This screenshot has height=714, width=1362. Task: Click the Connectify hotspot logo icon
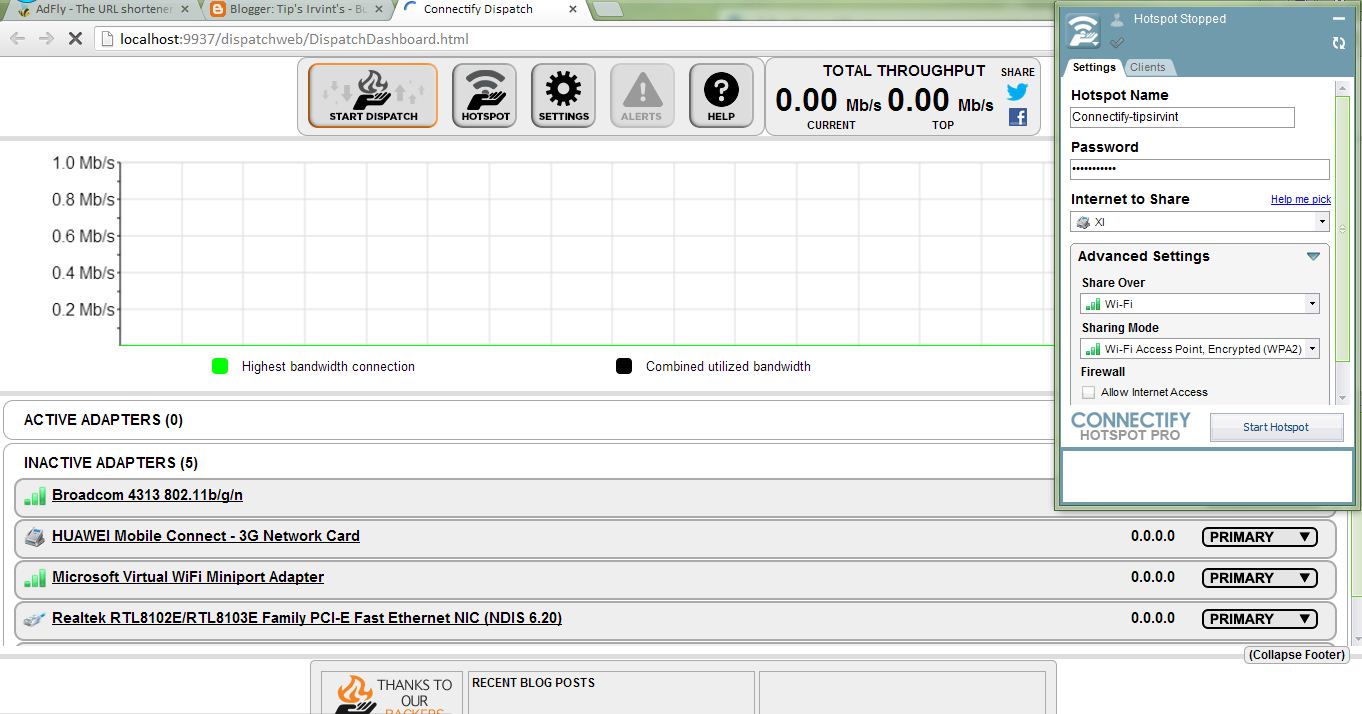[x=1082, y=31]
